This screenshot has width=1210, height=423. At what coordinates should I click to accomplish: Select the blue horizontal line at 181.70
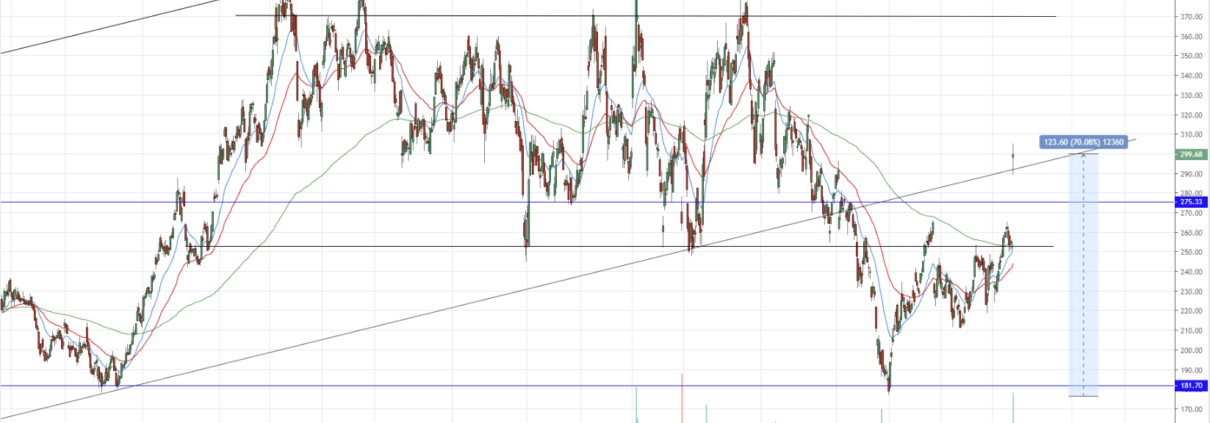point(500,386)
